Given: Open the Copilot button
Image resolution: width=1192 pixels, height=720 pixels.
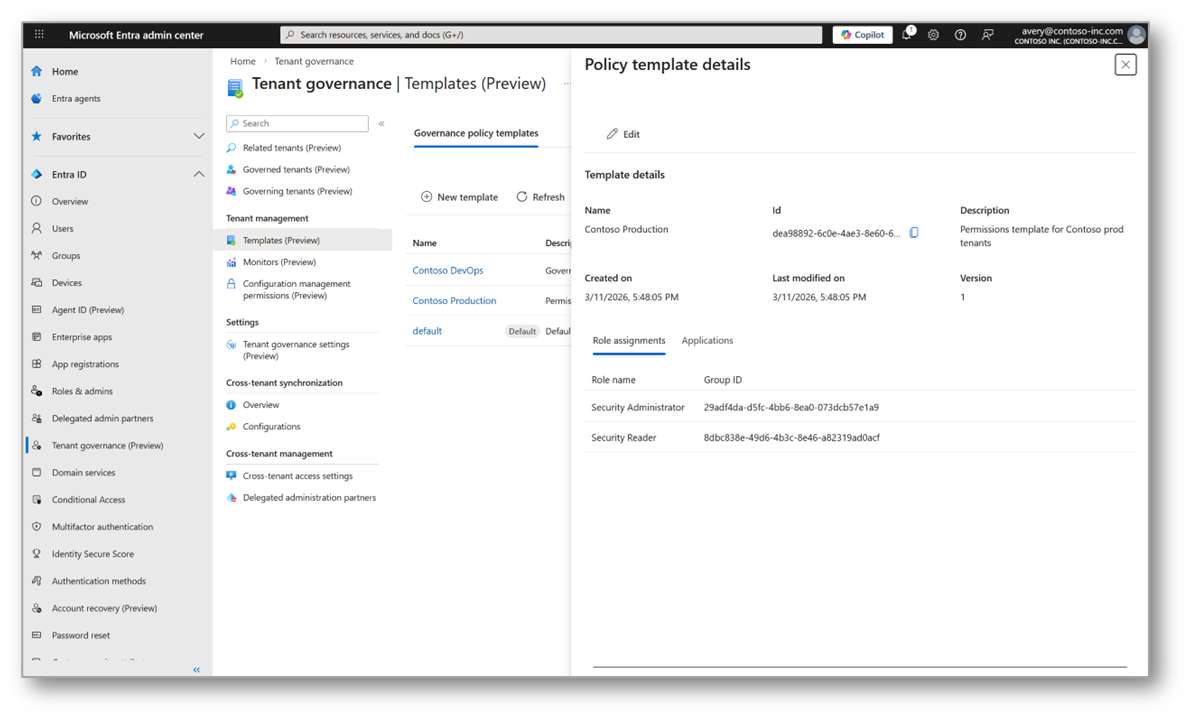Looking at the screenshot, I should (x=862, y=35).
